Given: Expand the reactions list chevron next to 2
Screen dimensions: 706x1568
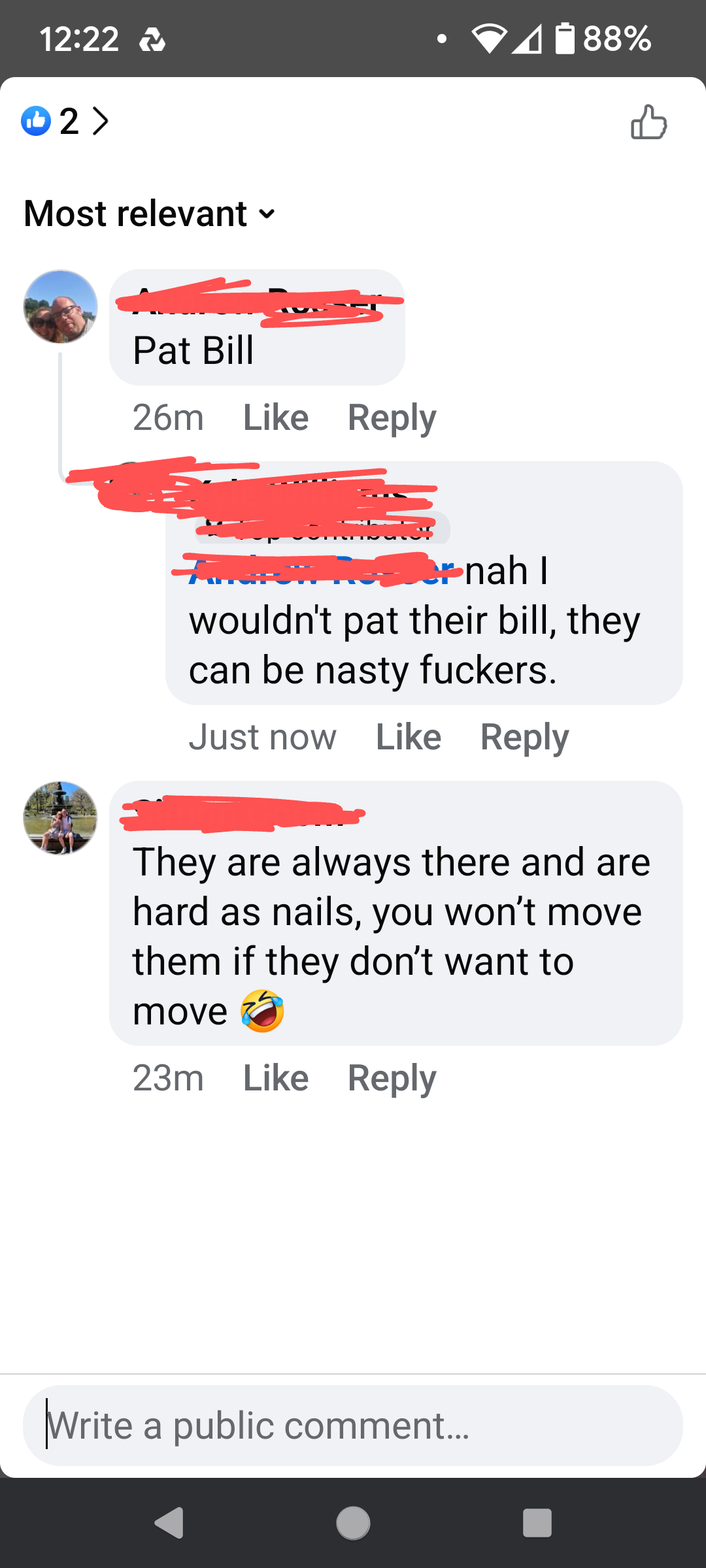Looking at the screenshot, I should point(100,121).
